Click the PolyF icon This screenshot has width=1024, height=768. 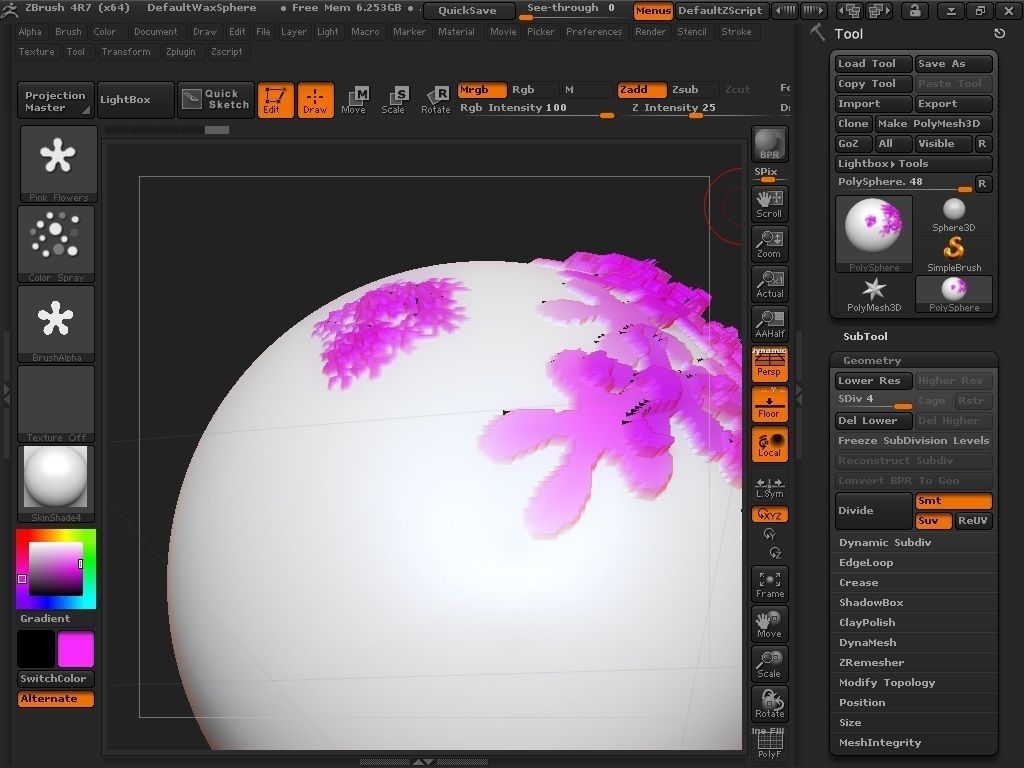(769, 743)
